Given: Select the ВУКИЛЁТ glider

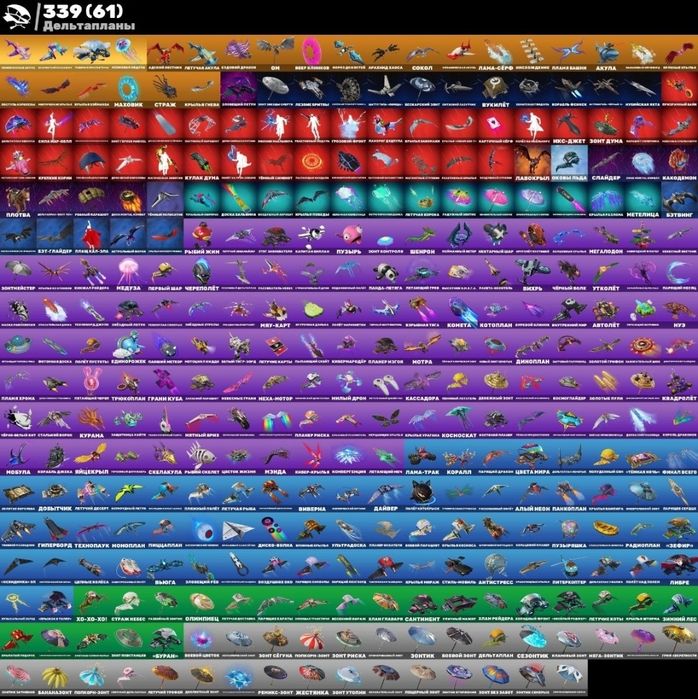Looking at the screenshot, I should pyautogui.click(x=496, y=90).
